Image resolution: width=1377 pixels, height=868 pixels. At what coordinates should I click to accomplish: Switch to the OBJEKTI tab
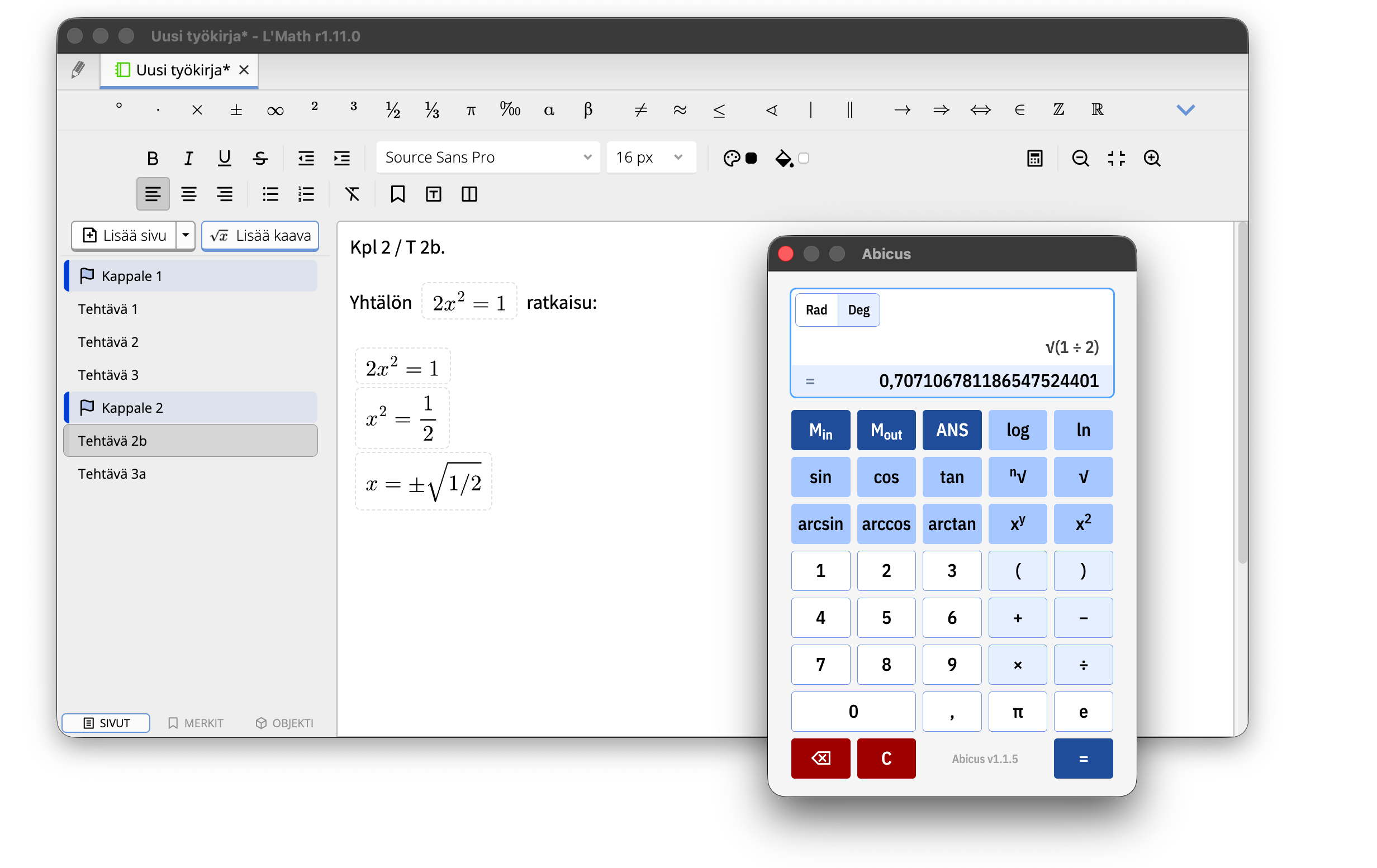coord(284,723)
